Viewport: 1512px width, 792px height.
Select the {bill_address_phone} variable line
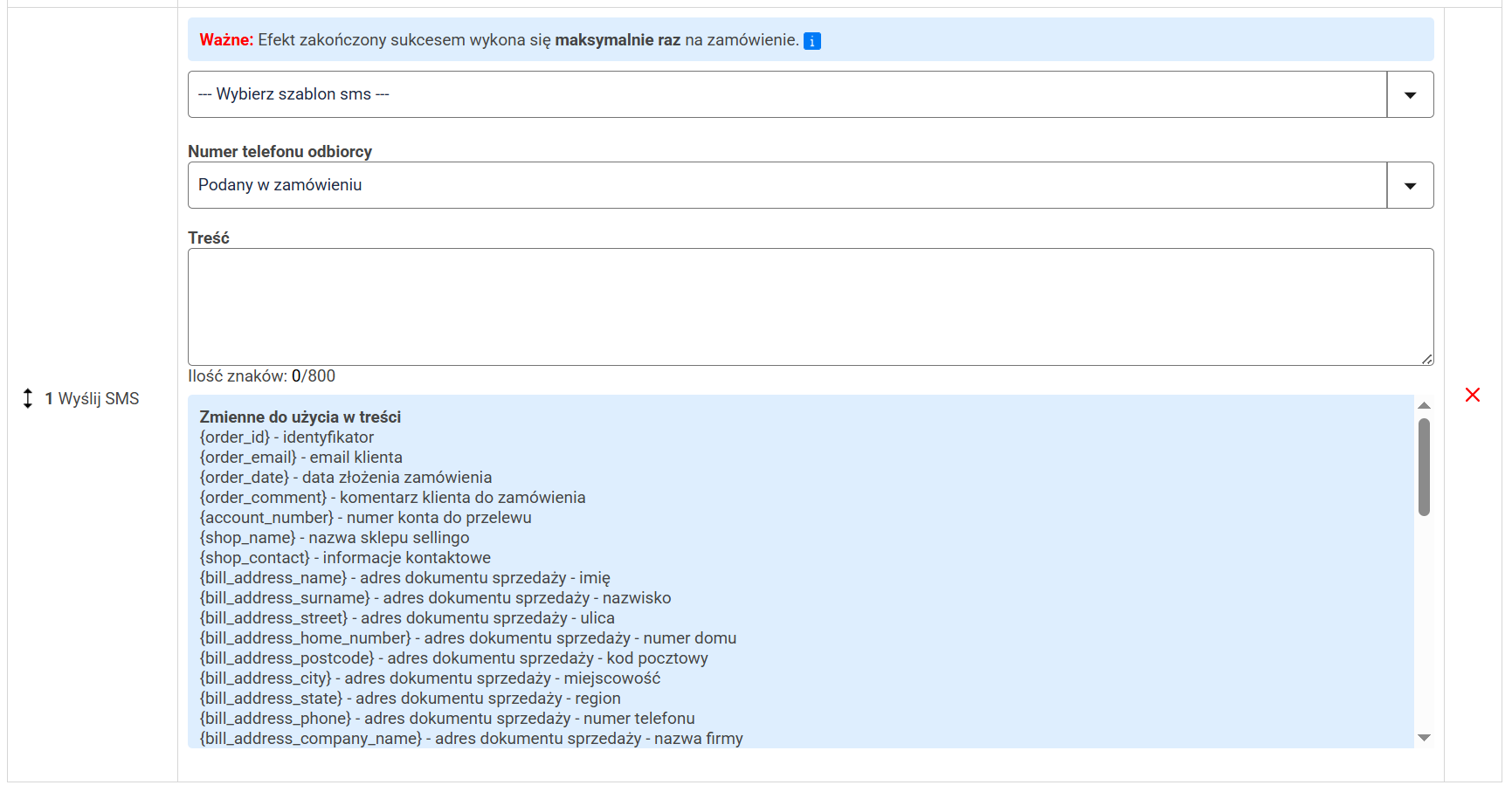click(x=446, y=719)
